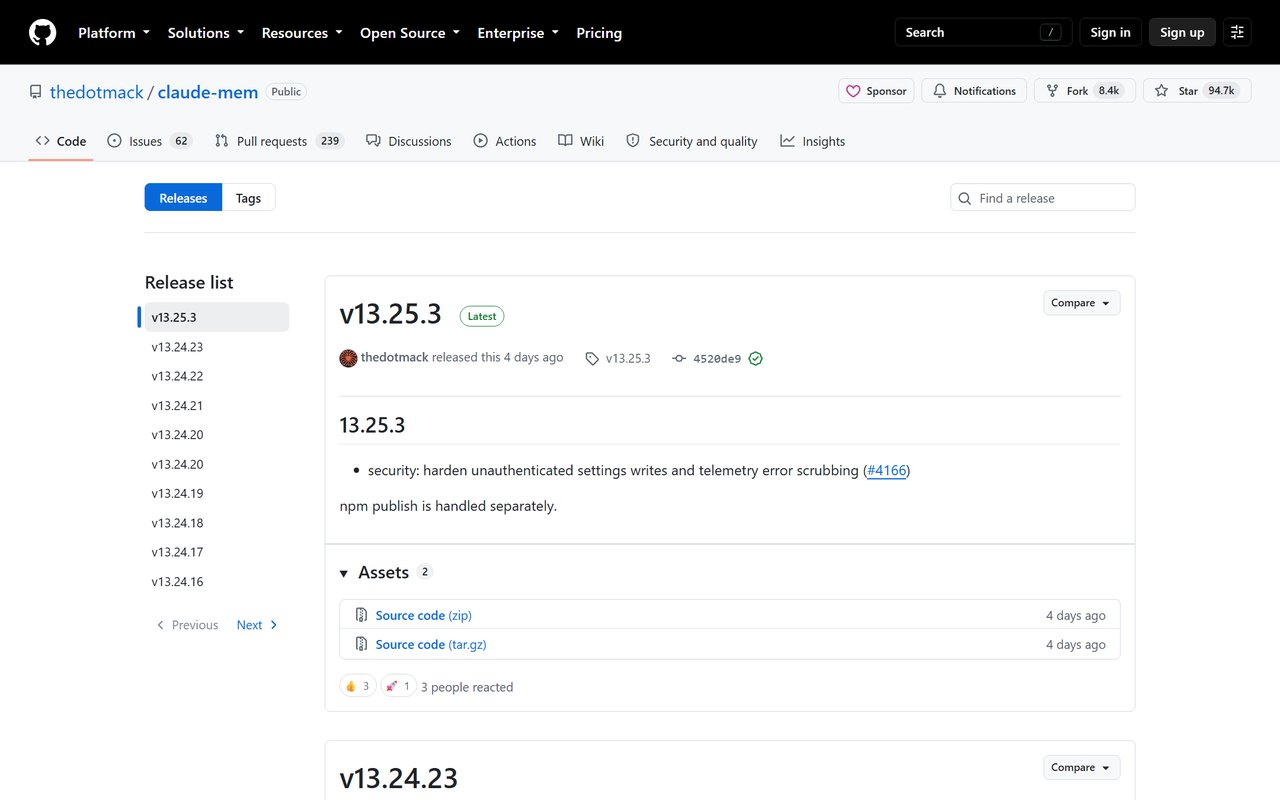
Task: Open the Open Source dropdown
Action: click(x=410, y=33)
